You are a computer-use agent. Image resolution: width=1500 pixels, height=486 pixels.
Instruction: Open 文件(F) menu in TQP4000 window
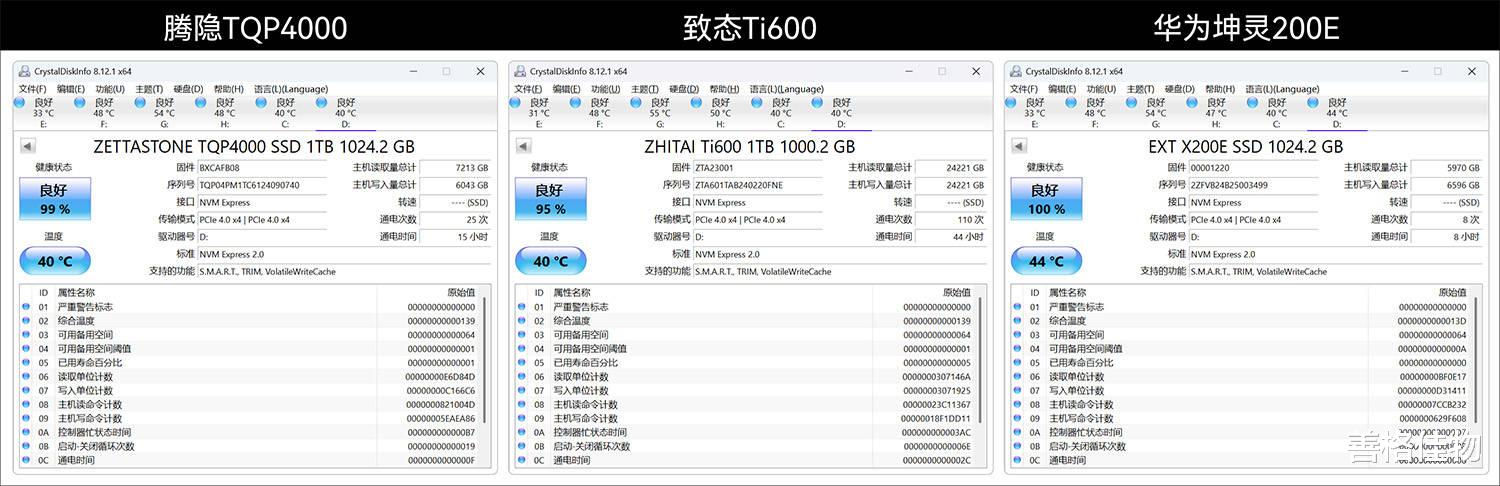point(33,89)
